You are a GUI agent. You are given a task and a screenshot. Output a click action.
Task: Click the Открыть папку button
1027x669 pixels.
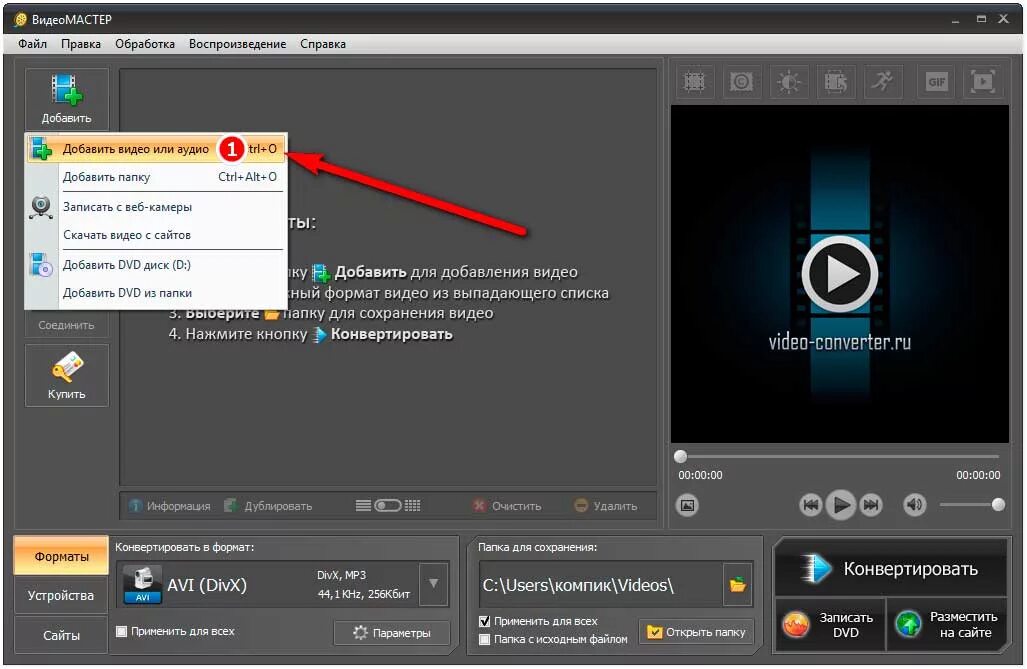[x=697, y=632]
